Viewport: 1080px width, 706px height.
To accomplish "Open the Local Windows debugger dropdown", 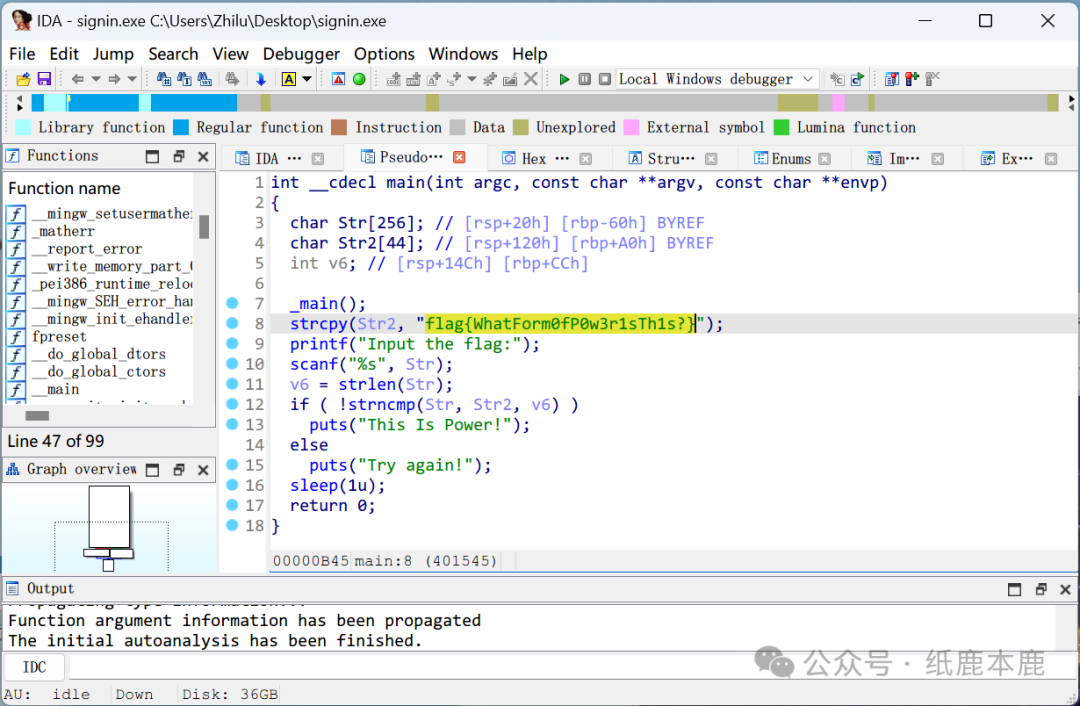I will click(x=808, y=79).
